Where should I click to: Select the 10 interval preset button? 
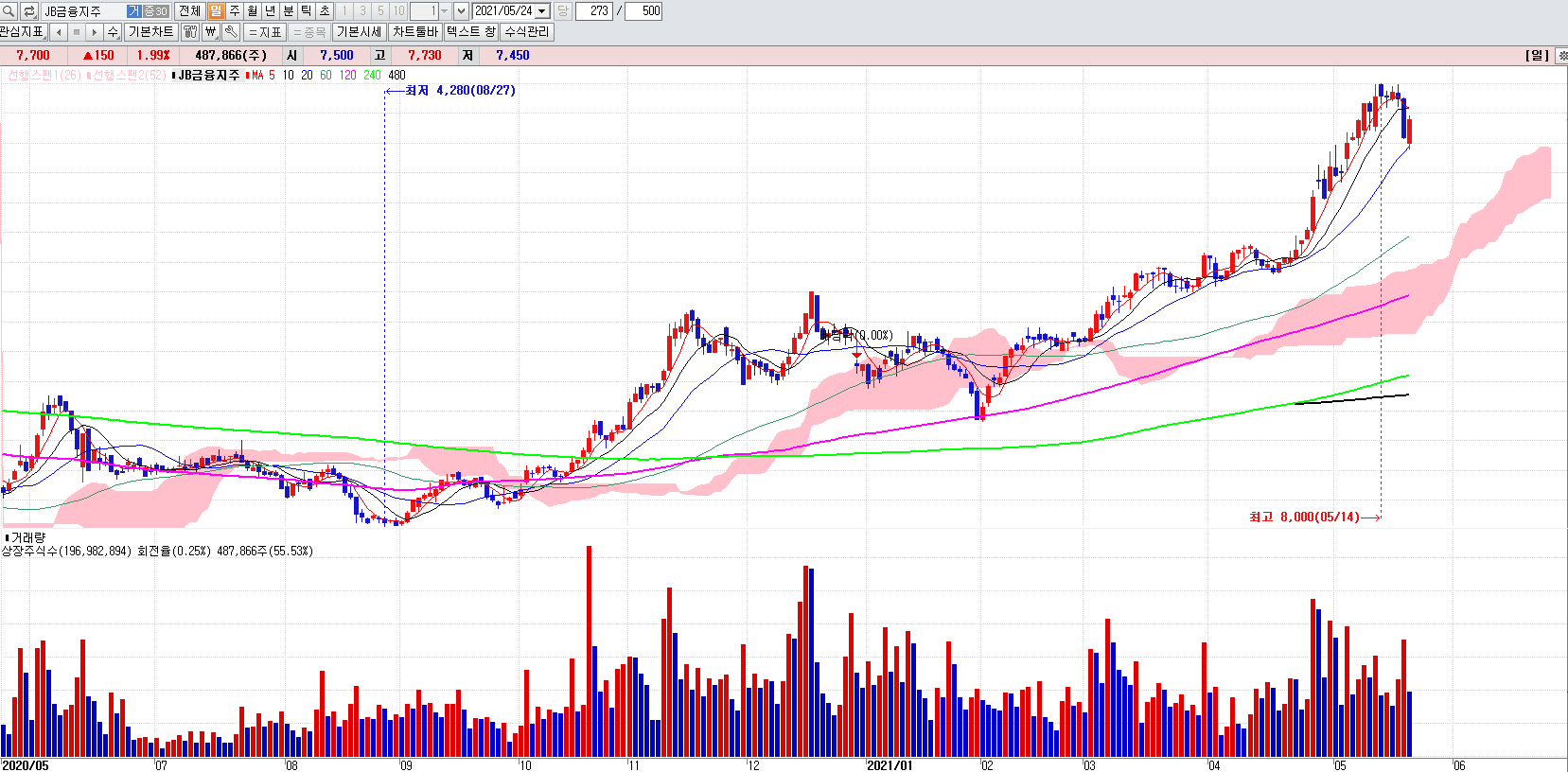(398, 11)
